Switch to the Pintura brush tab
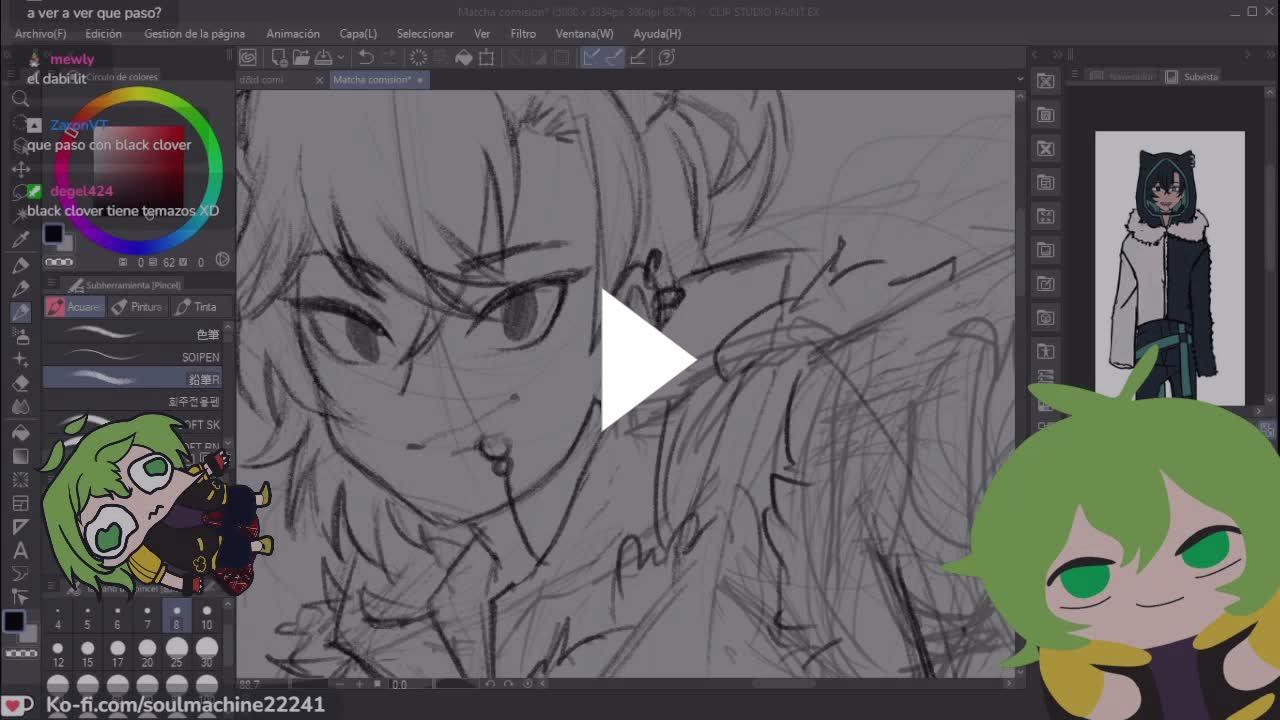The height and width of the screenshot is (720, 1280). click(137, 307)
